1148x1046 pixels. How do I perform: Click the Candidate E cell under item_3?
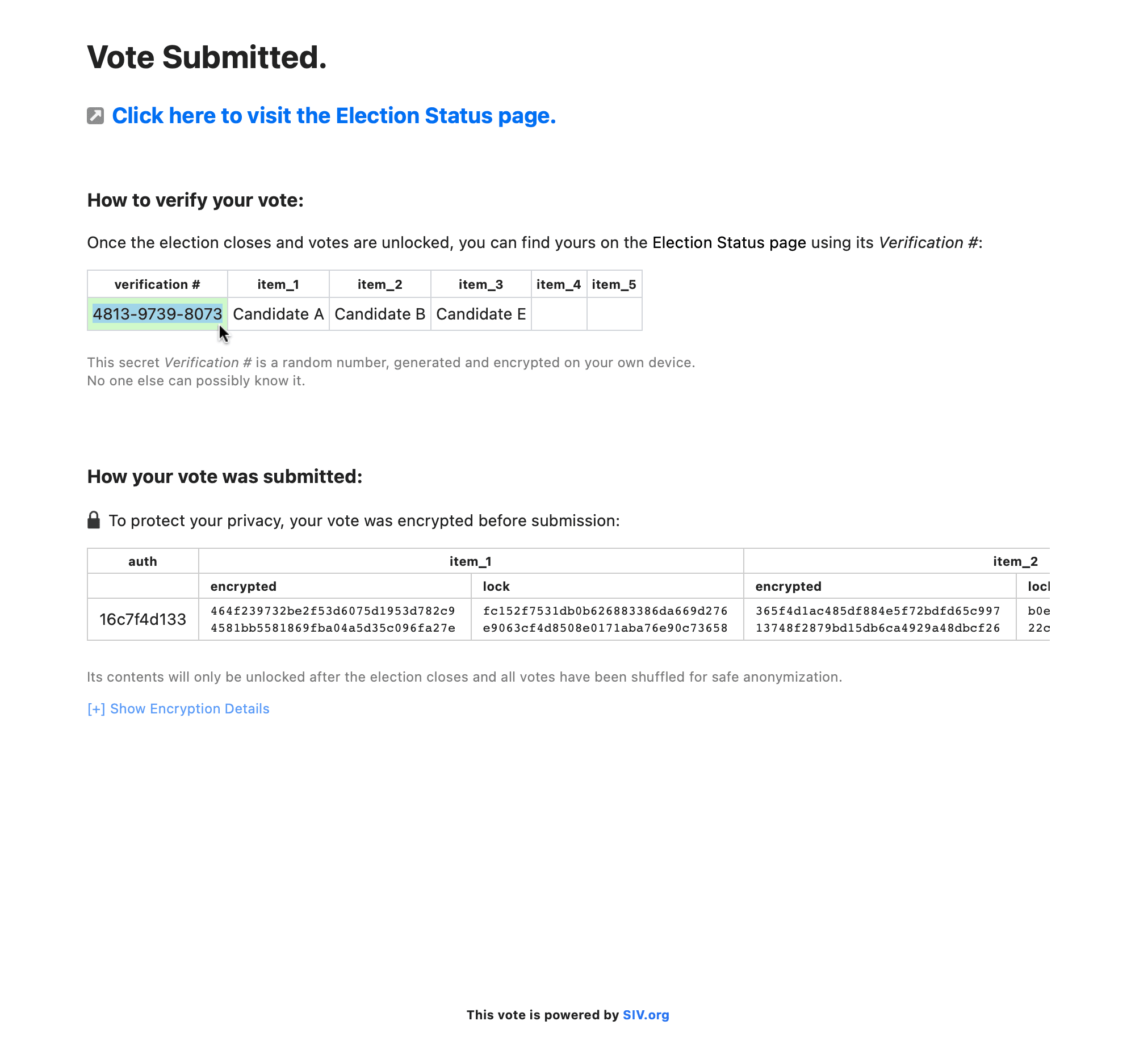pyautogui.click(x=481, y=313)
